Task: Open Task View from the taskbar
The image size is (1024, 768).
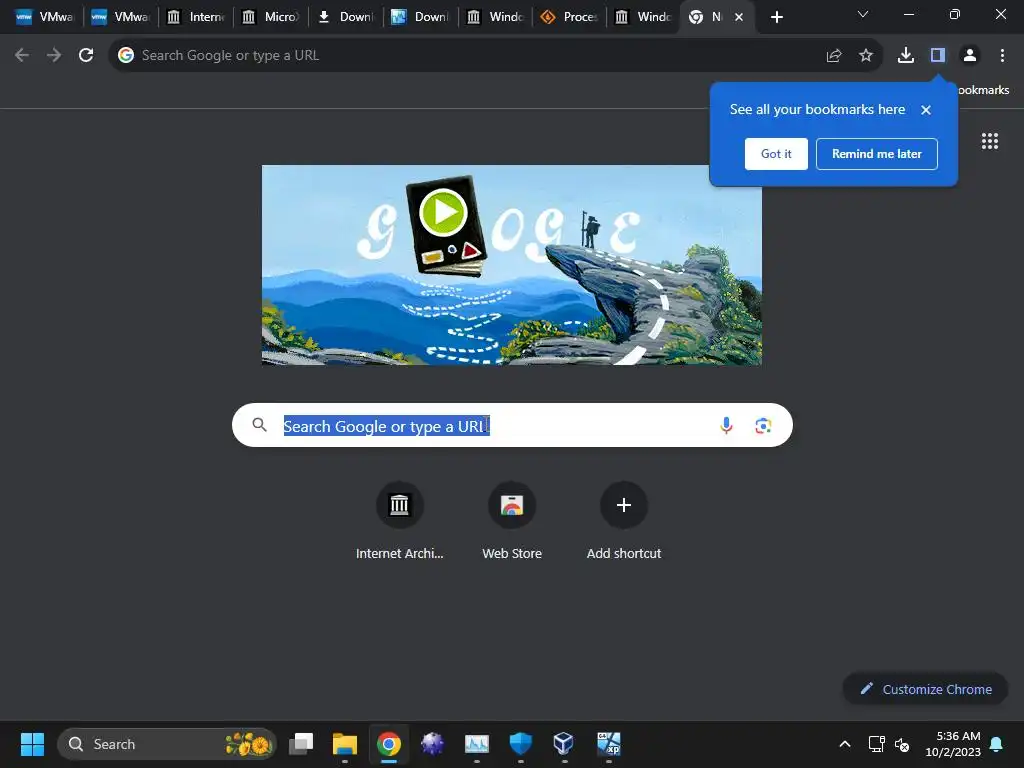Action: pyautogui.click(x=301, y=744)
